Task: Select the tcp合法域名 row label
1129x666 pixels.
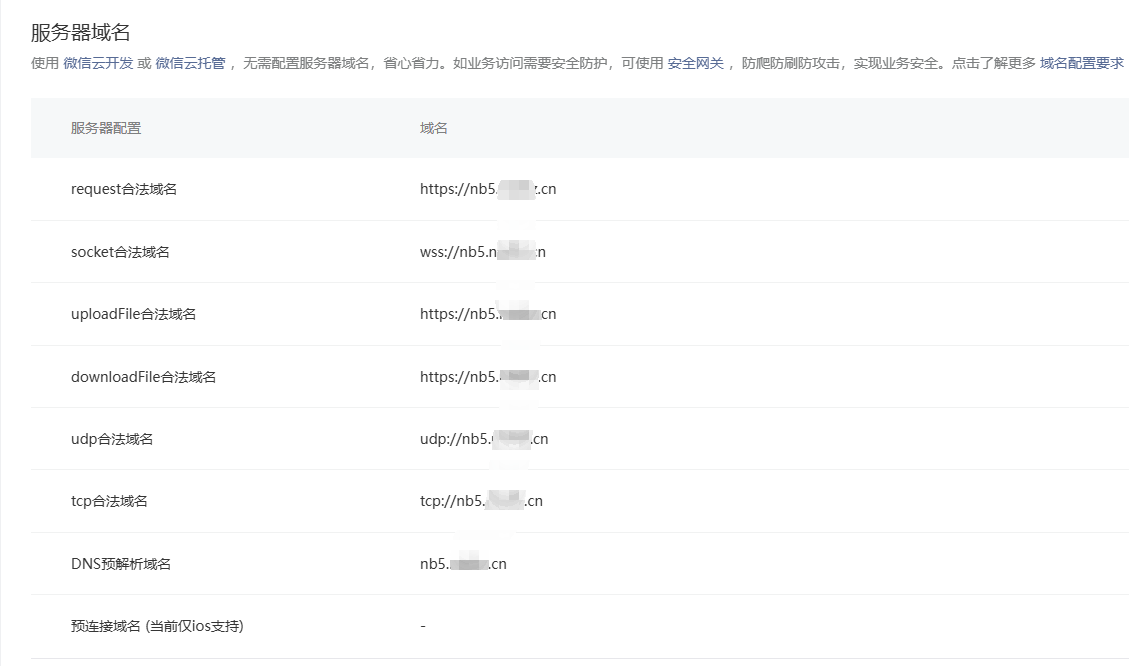Action: click(x=109, y=501)
